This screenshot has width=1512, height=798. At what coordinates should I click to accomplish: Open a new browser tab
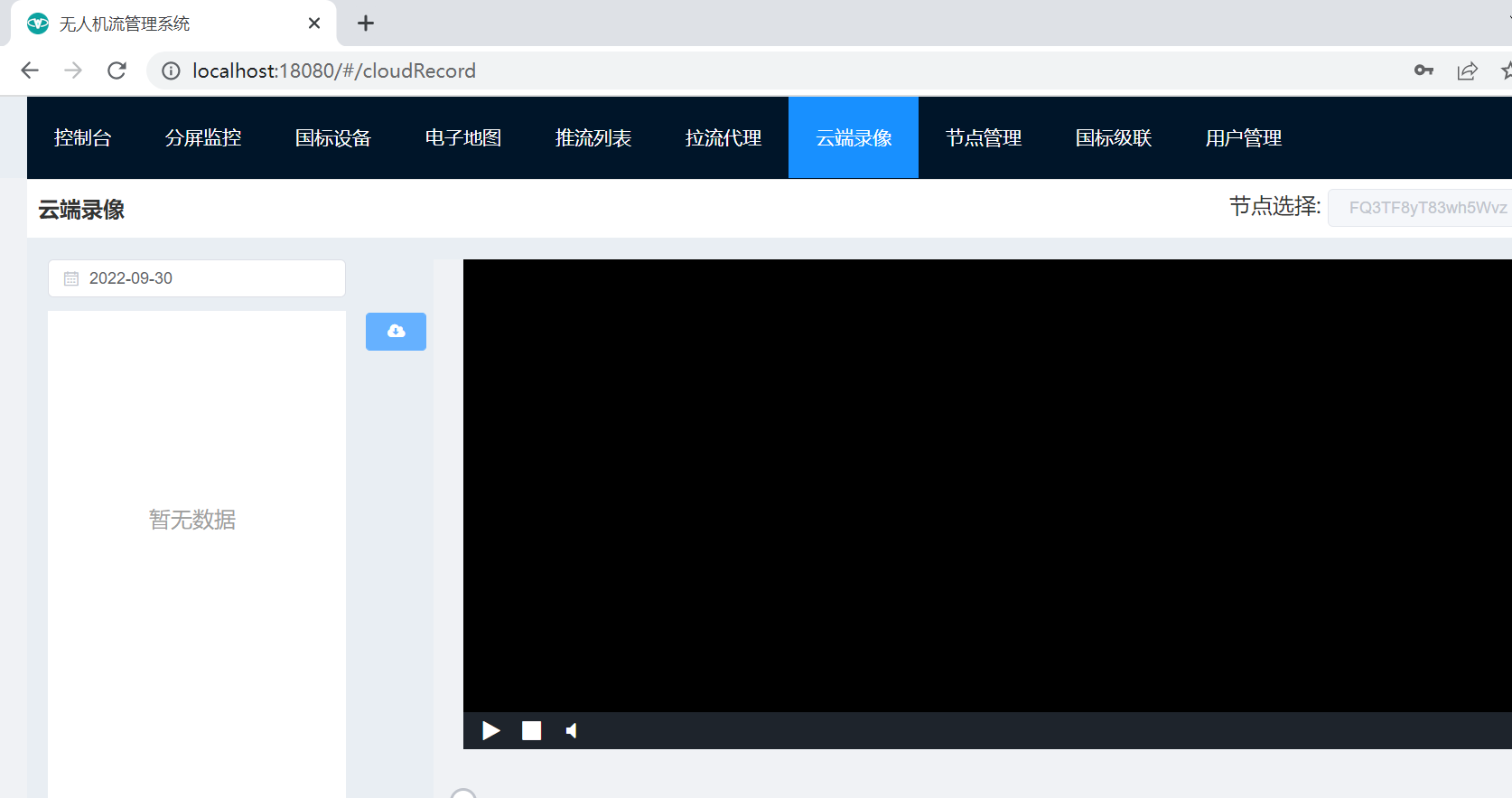(x=366, y=23)
